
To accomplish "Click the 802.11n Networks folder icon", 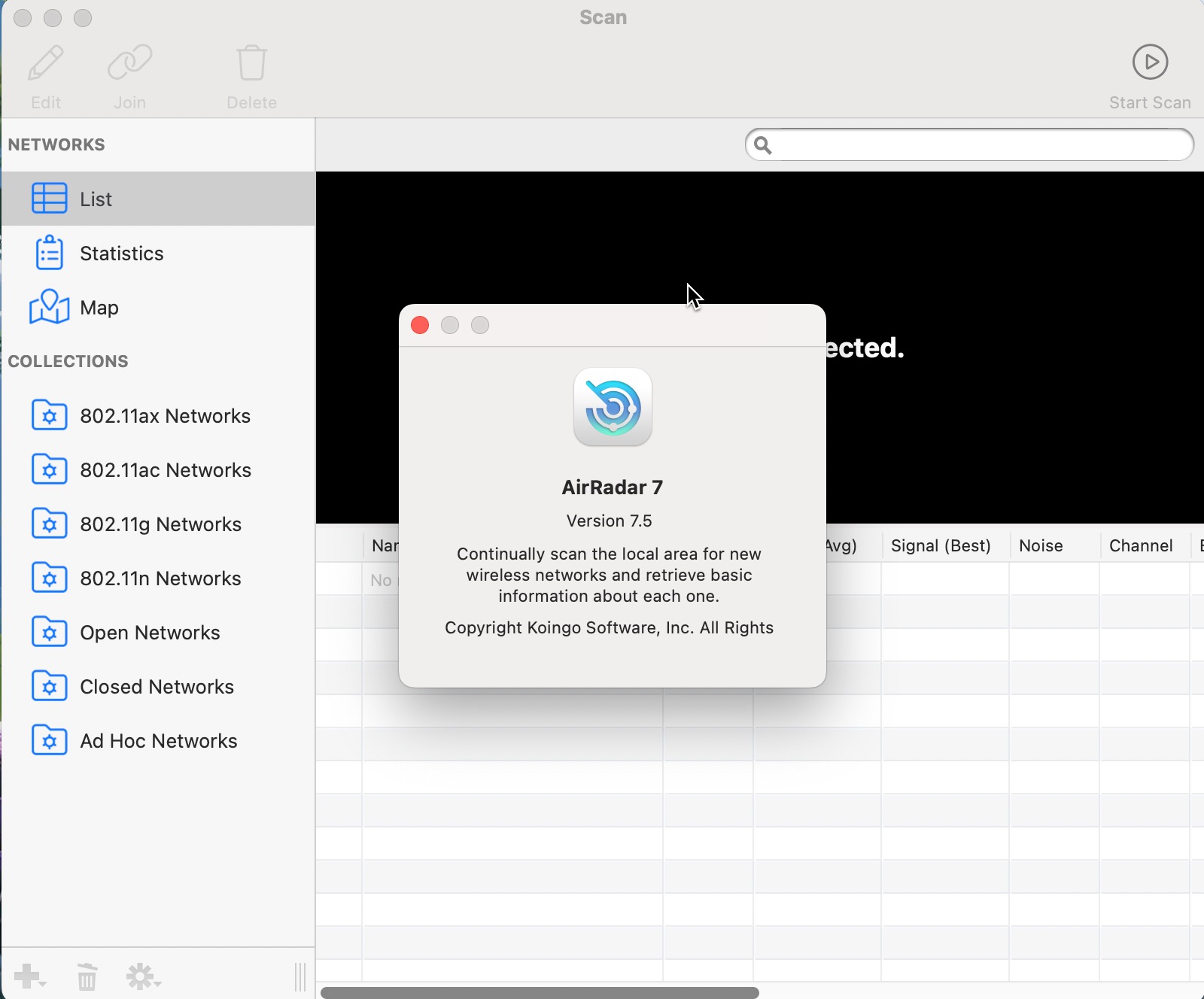I will pyautogui.click(x=50, y=578).
